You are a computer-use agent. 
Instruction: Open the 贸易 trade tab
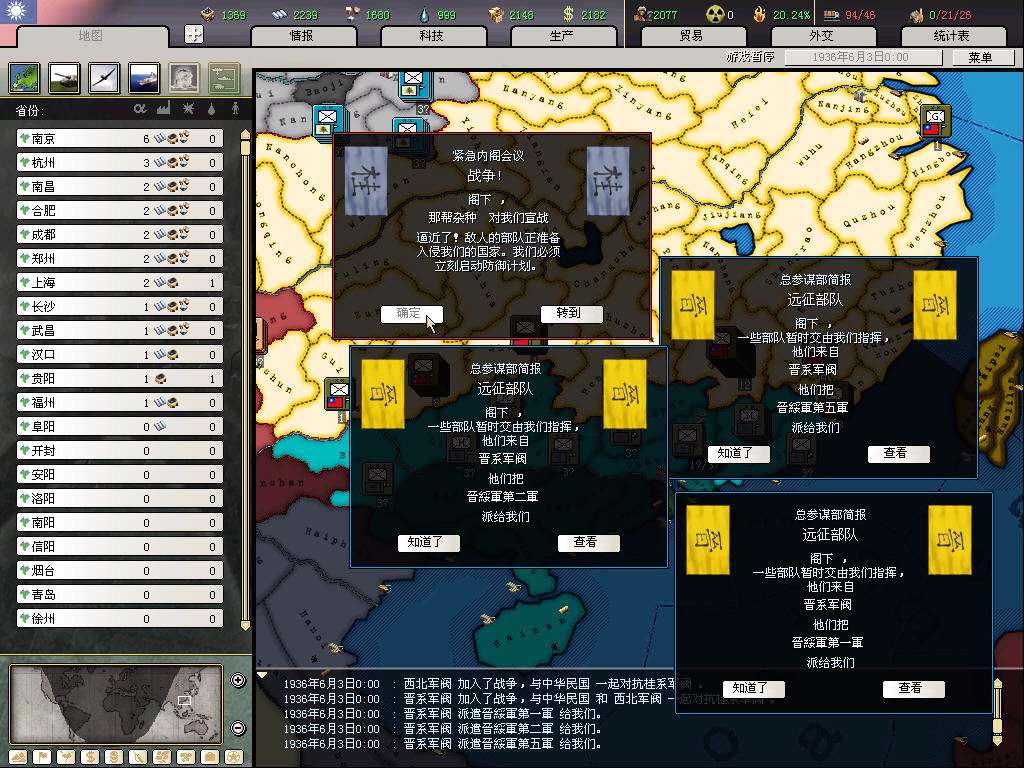coord(692,36)
